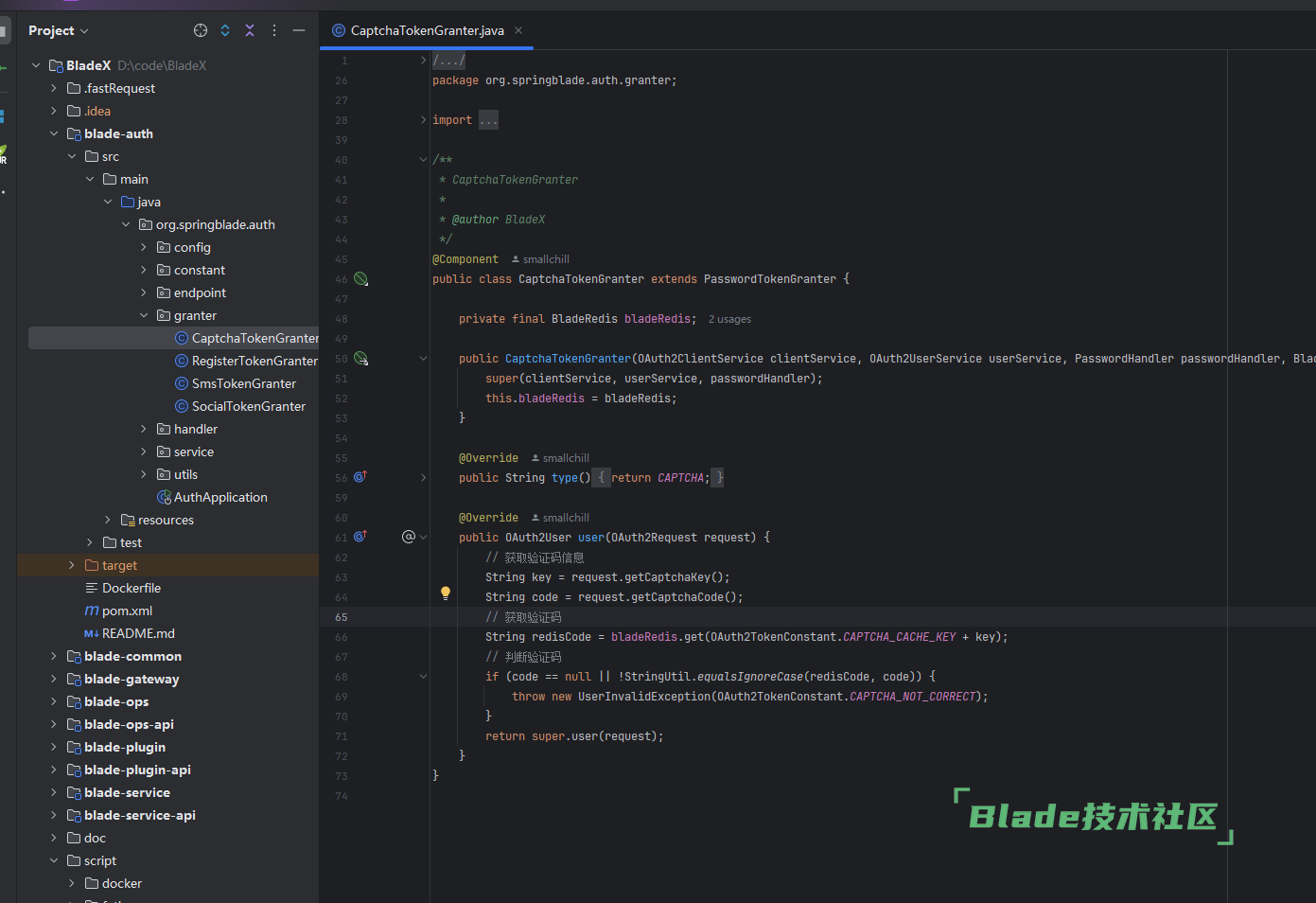Expand the blade-ops module

point(54,701)
